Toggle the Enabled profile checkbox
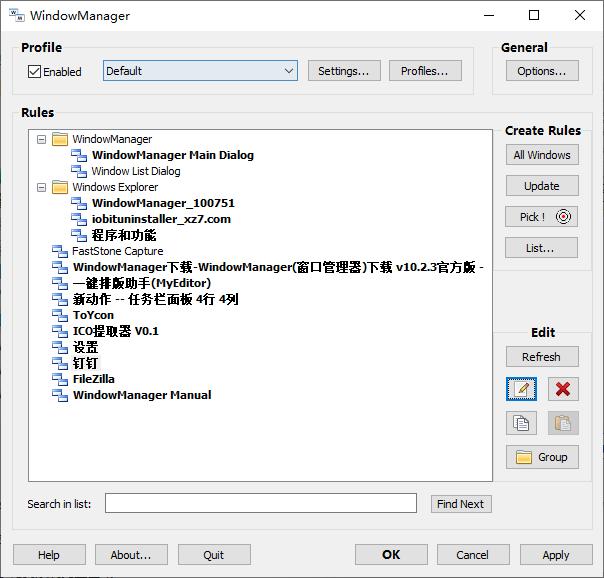This screenshot has height=578, width=604. pyautogui.click(x=34, y=72)
